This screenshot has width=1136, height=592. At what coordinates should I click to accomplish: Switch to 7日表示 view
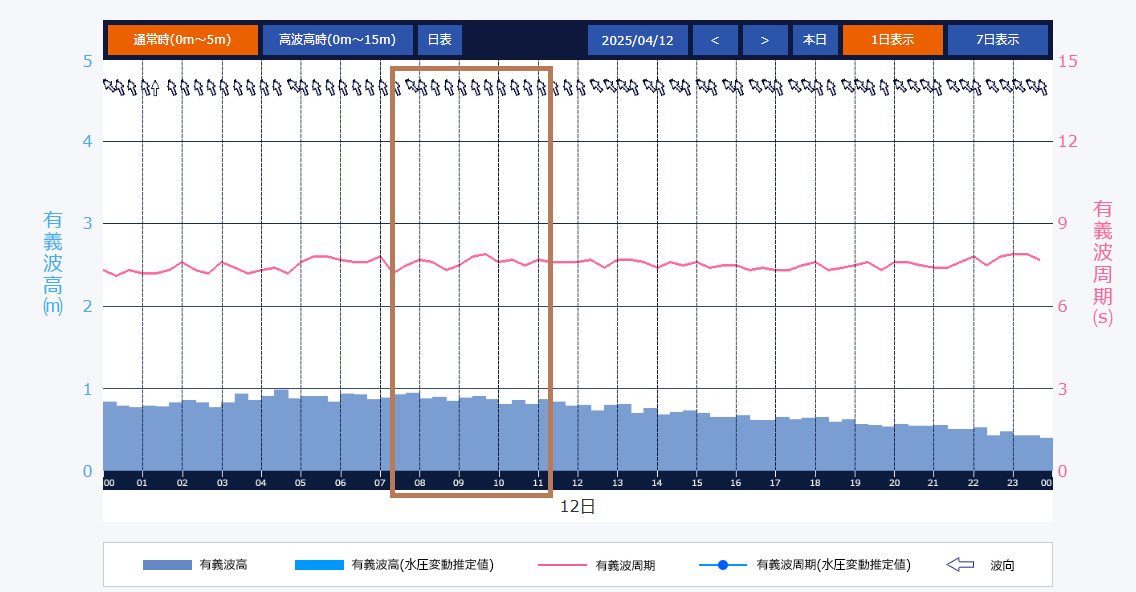(x=997, y=40)
